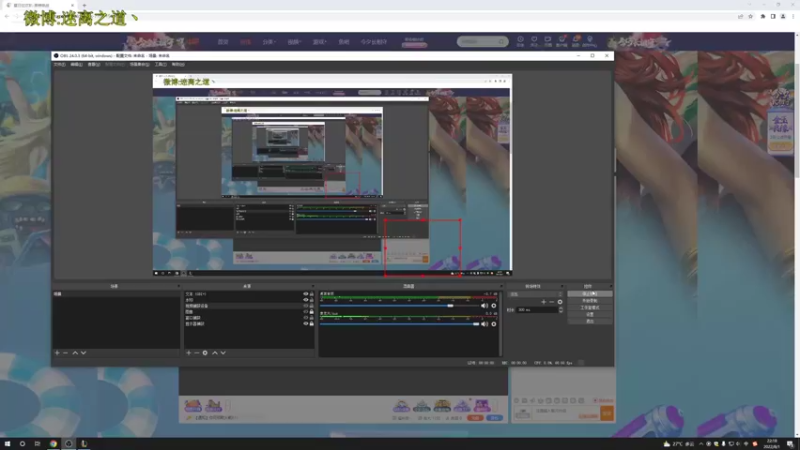This screenshot has height=450, width=800.
Task: Expand 分类 dropdown in website navigation
Action: click(x=269, y=42)
